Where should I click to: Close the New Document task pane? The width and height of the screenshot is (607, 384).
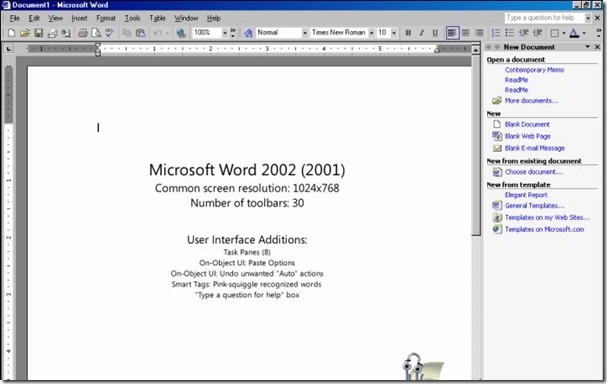pos(597,47)
